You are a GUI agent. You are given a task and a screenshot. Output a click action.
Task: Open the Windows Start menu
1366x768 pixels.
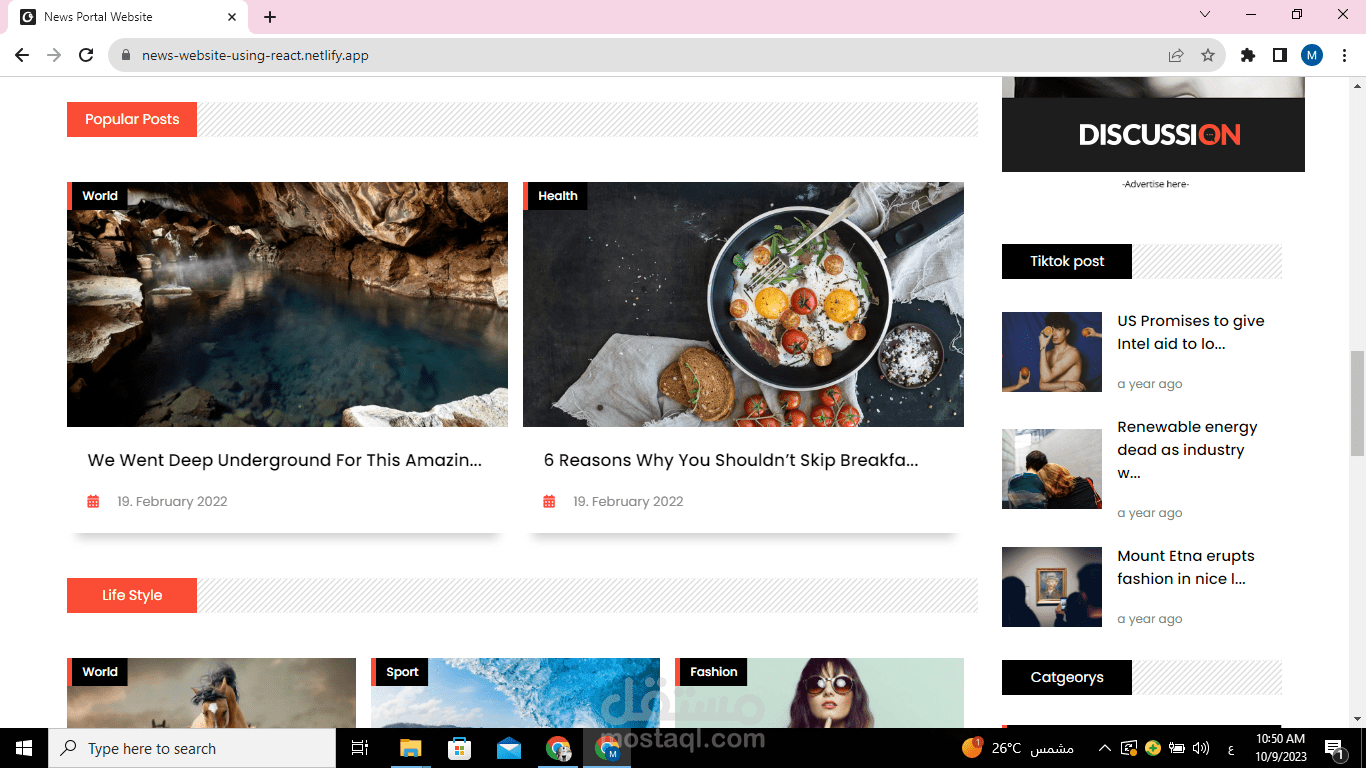pos(24,748)
